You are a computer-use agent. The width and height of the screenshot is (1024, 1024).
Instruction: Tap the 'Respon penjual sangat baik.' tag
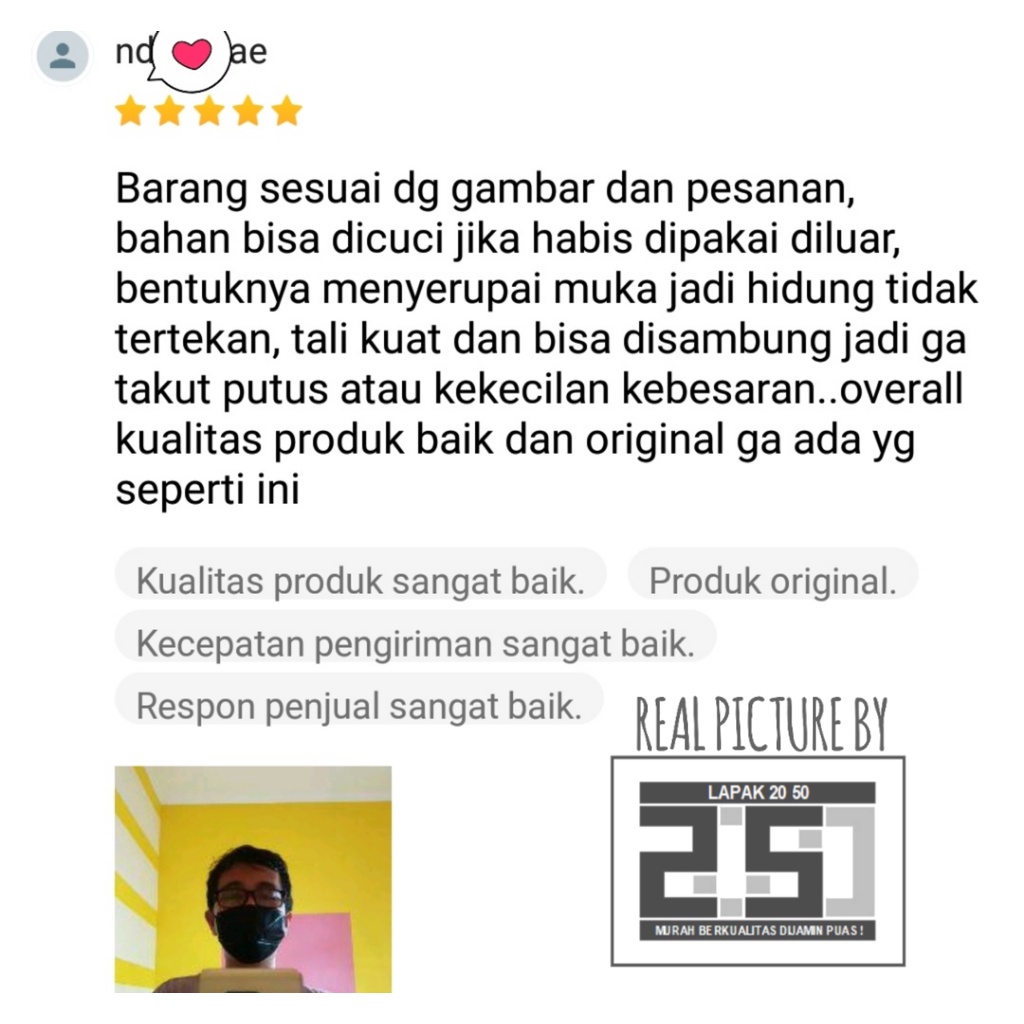coord(359,705)
